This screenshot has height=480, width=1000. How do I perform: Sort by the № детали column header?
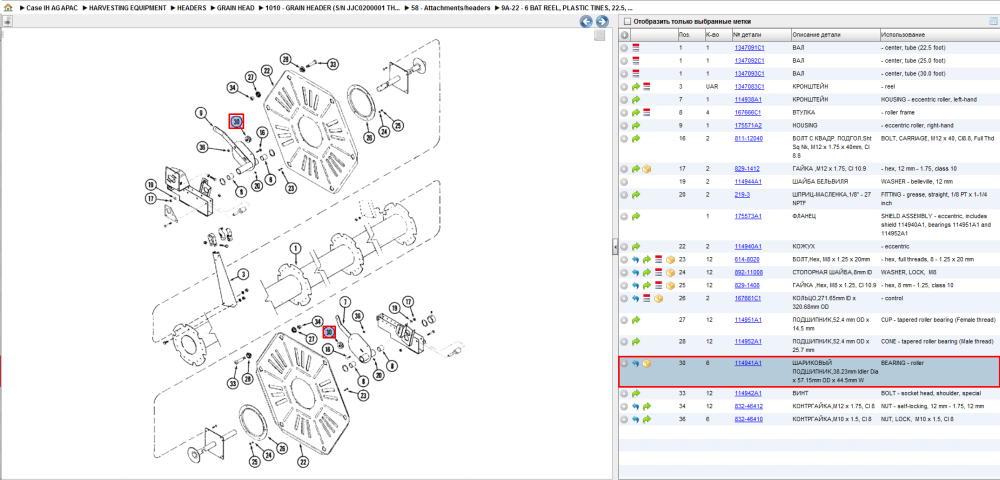point(761,34)
